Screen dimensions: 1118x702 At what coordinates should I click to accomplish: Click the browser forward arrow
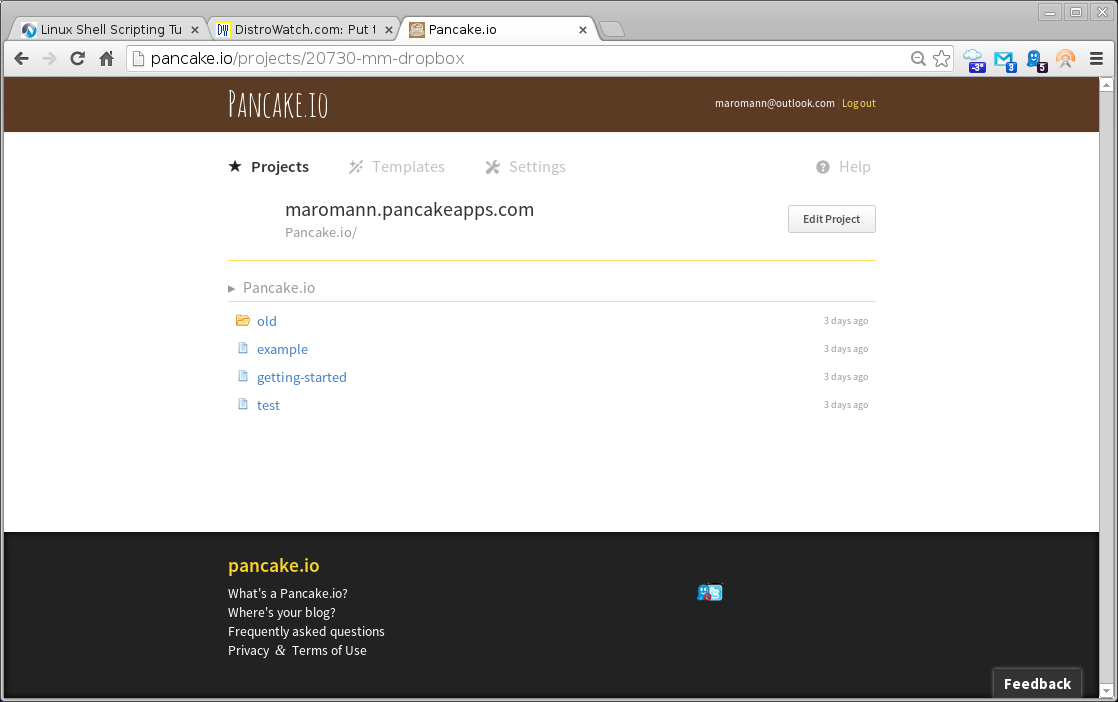(x=49, y=59)
